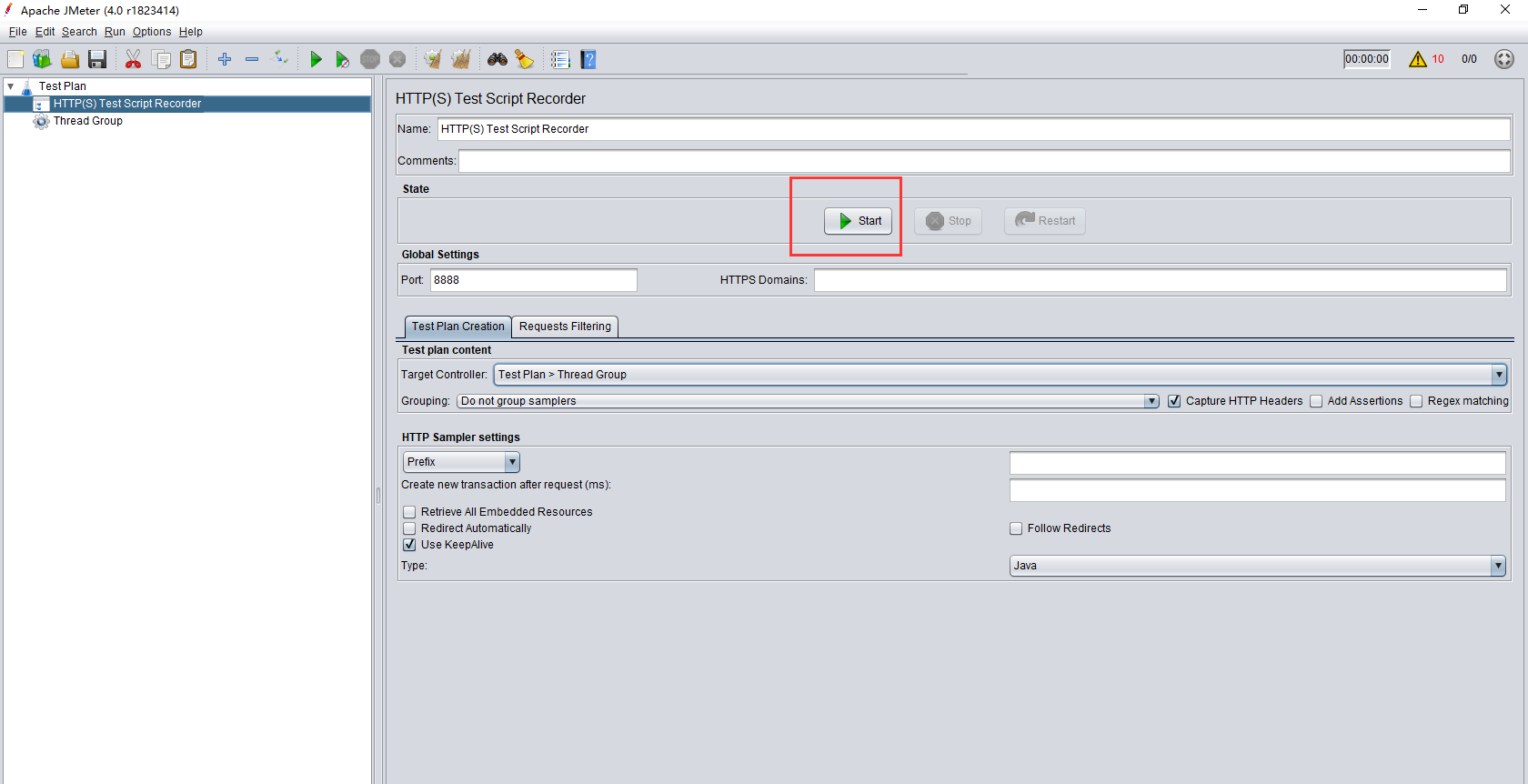Click the toolbar Shutdown X icon
This screenshot has width=1528, height=784.
[x=397, y=59]
